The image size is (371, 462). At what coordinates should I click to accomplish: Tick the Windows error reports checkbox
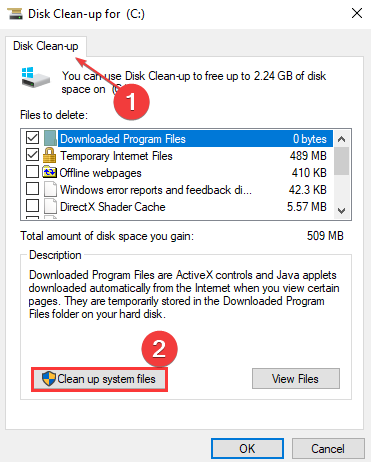(x=32, y=189)
